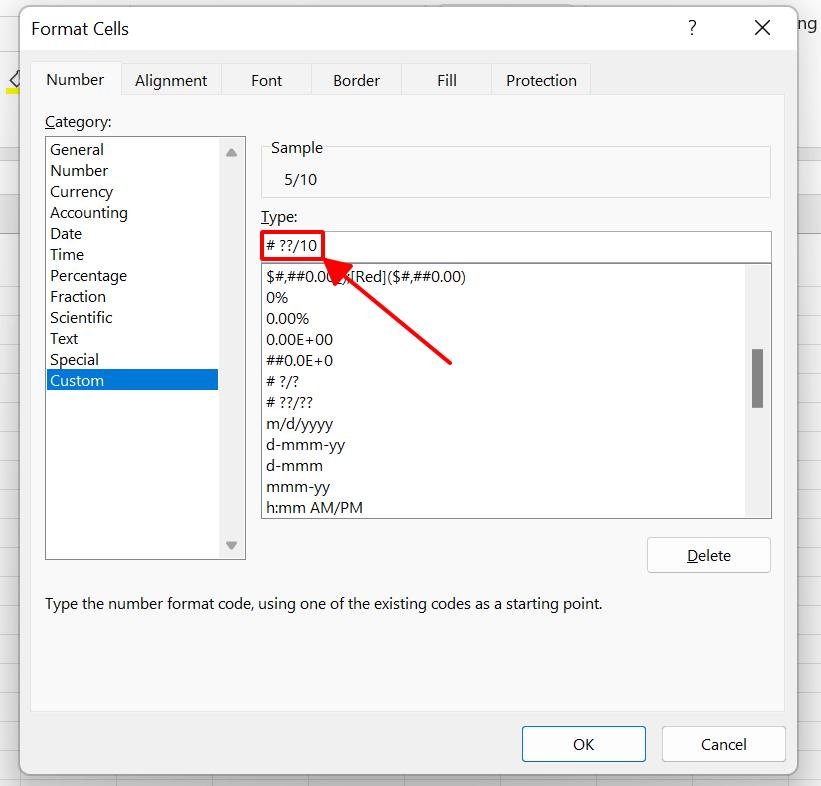Click the Delete button
The height and width of the screenshot is (786, 821).
(x=708, y=555)
